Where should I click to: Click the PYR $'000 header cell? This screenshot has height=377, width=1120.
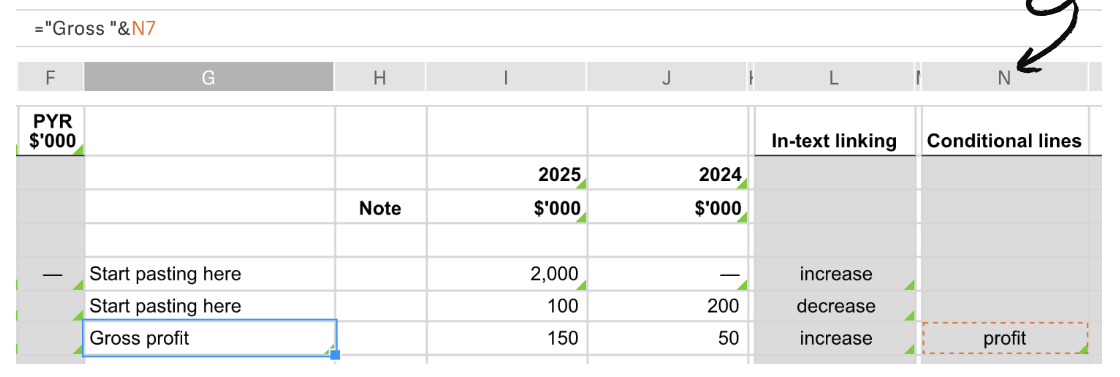[50, 131]
